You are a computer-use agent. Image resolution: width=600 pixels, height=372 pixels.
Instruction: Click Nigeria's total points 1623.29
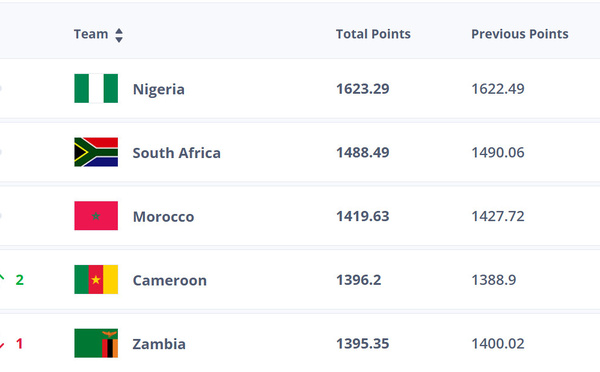[x=362, y=89]
